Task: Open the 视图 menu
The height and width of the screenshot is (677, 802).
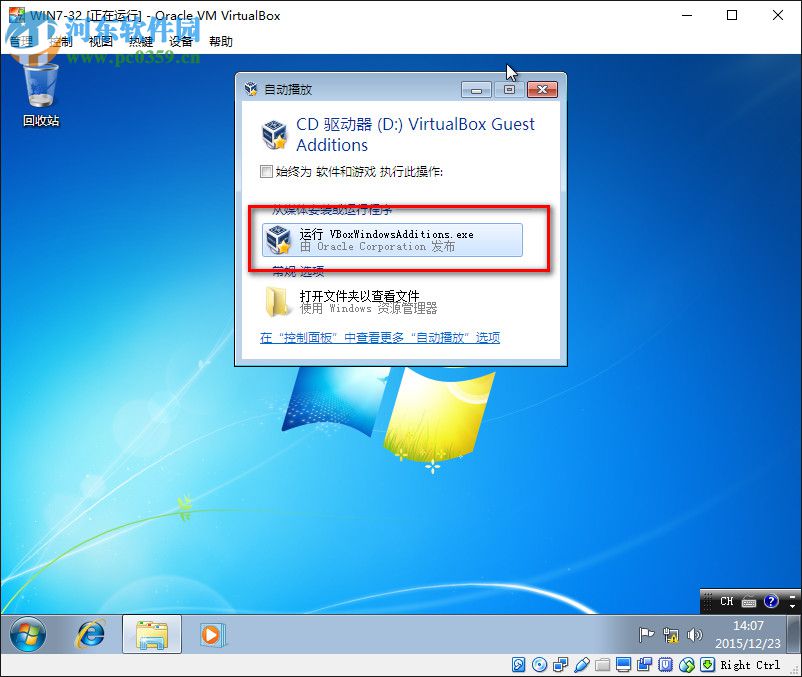Action: (101, 41)
